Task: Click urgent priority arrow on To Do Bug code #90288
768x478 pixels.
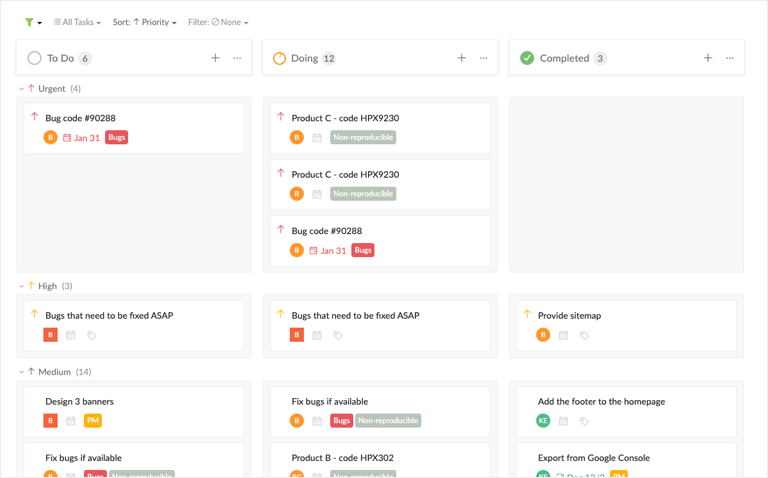Action: (x=34, y=117)
